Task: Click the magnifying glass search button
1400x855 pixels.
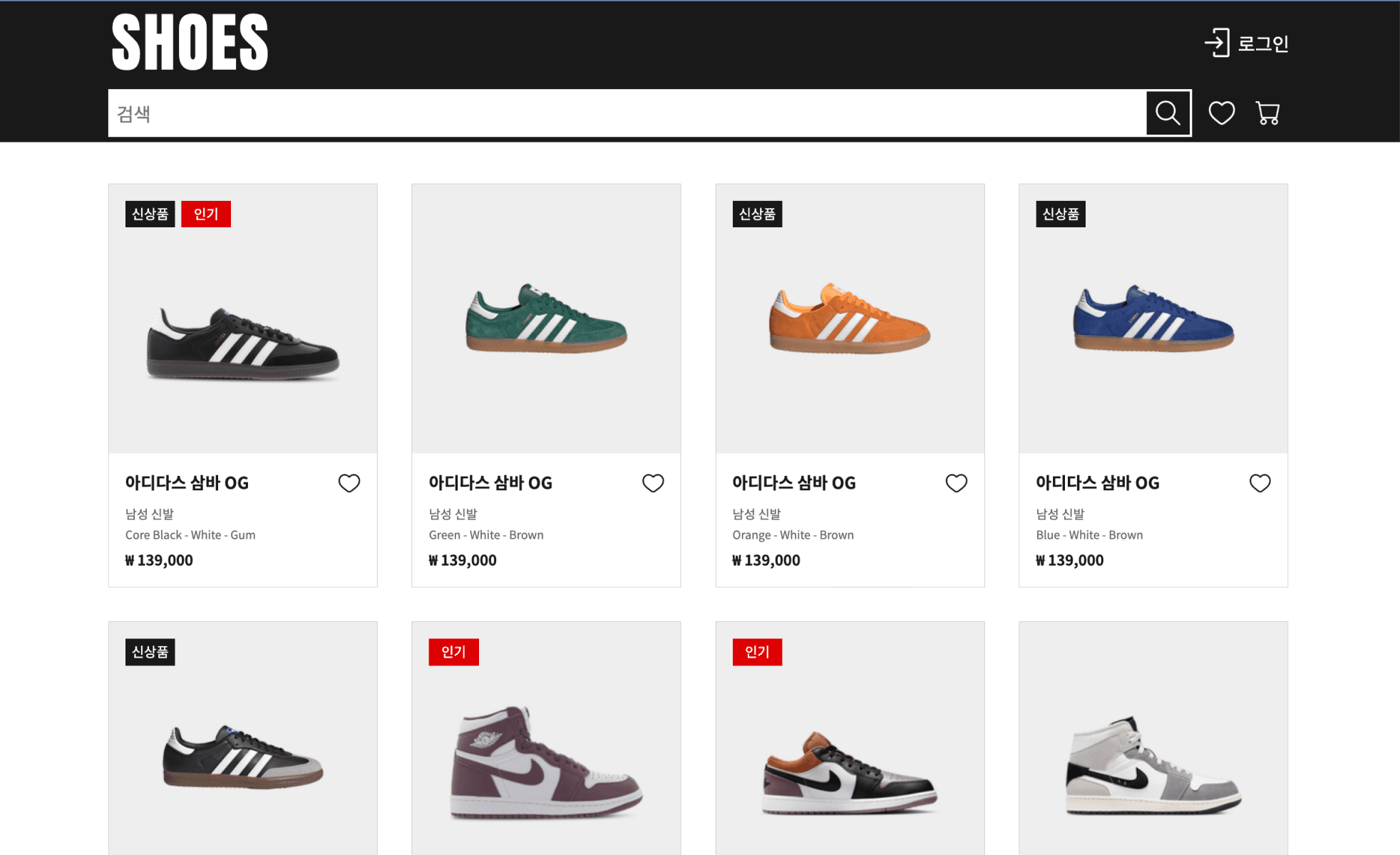Action: [1168, 113]
